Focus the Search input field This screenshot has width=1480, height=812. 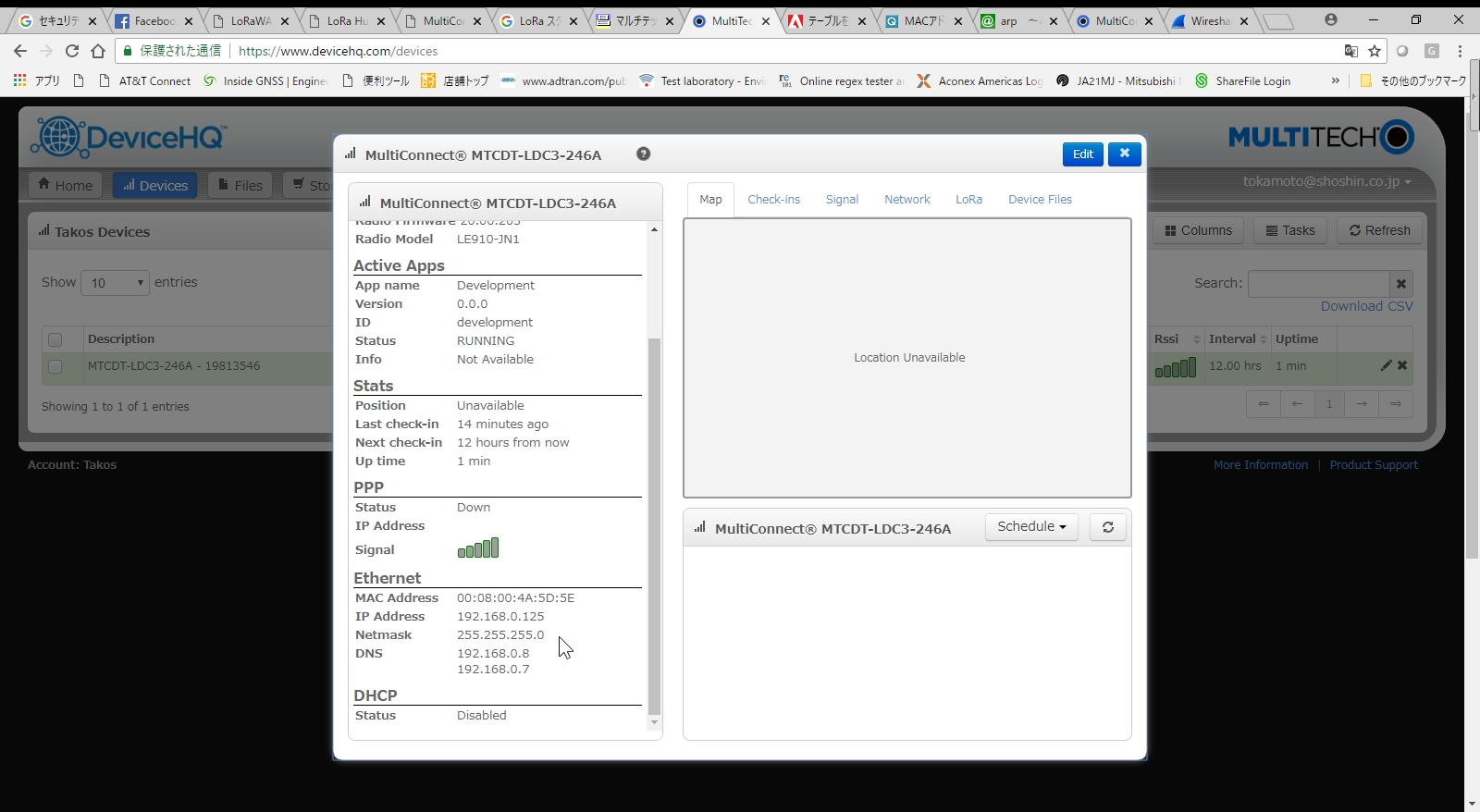1319,283
